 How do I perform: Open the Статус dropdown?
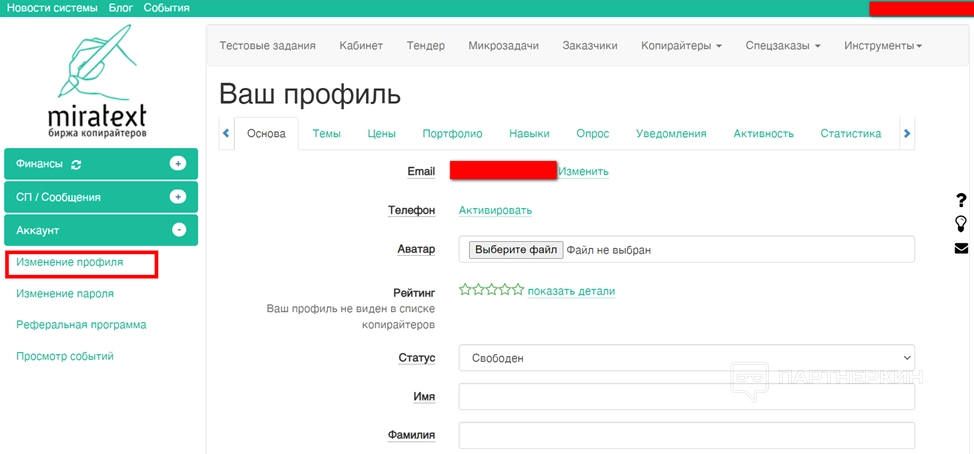coord(686,358)
